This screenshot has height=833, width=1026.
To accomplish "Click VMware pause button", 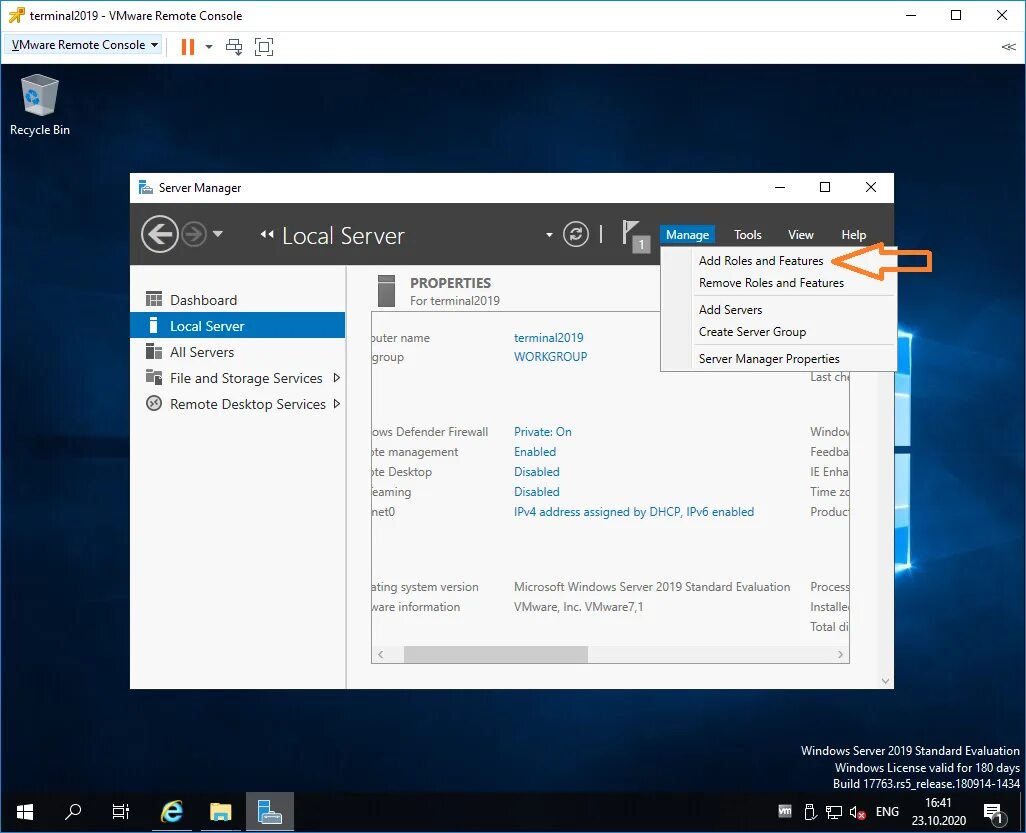I will (188, 46).
